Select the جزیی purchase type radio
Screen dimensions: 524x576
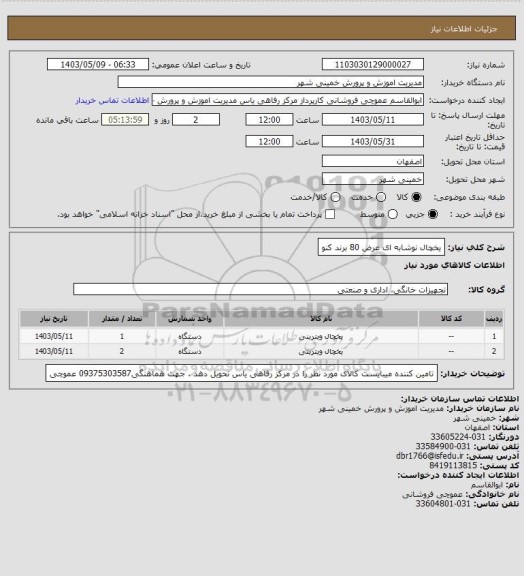coord(433,214)
